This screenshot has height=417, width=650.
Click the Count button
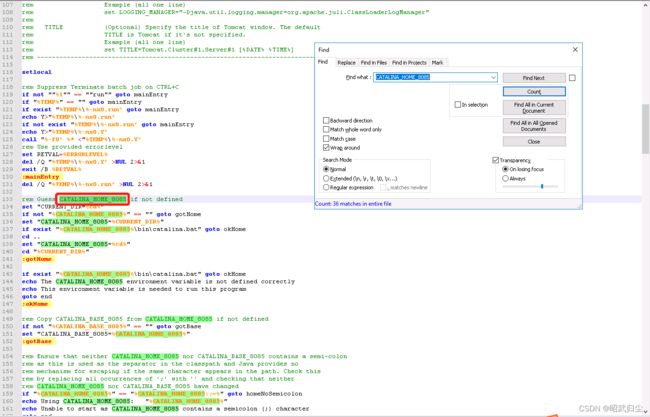click(x=534, y=92)
